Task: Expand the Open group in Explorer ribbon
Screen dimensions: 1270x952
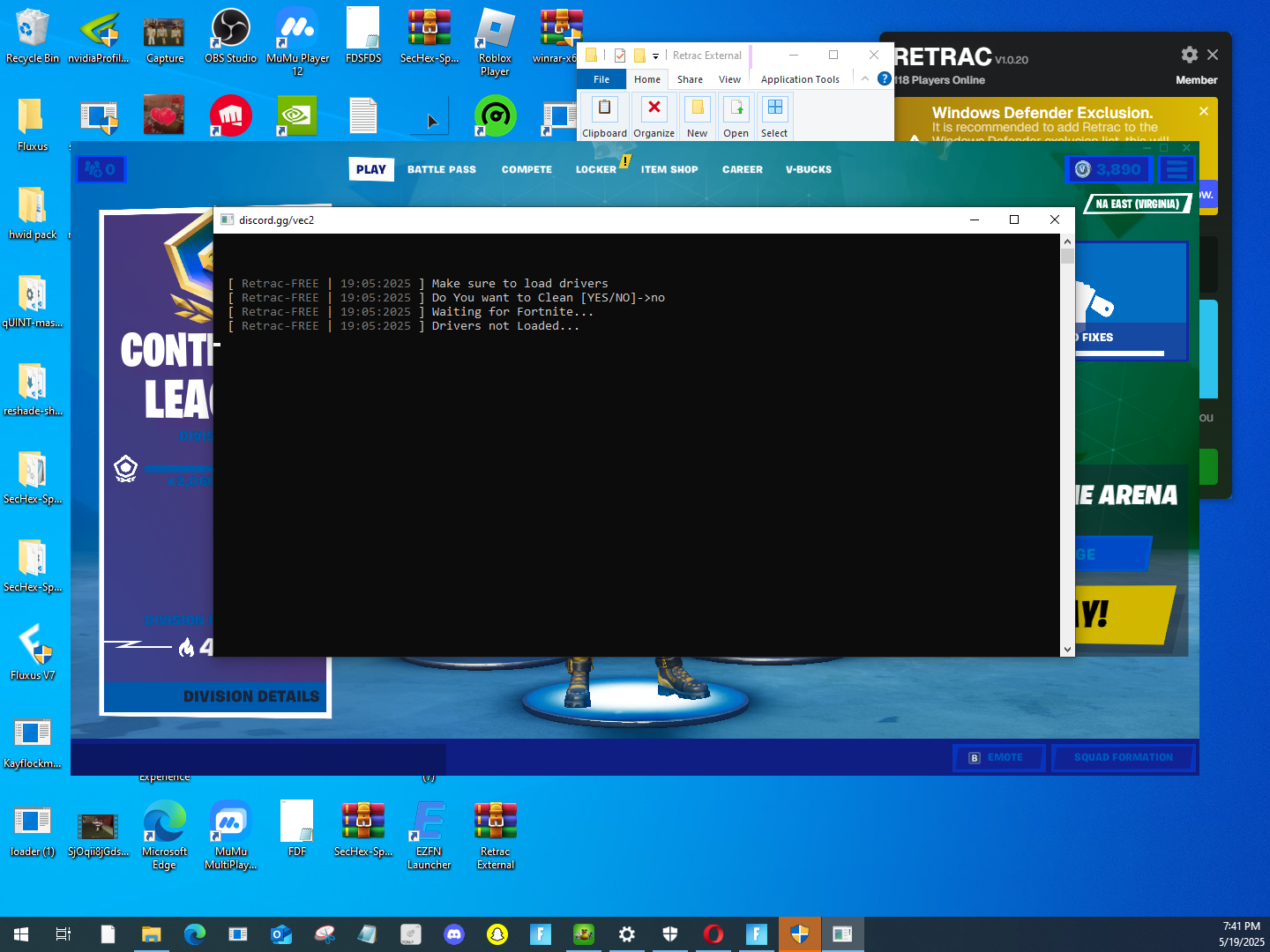Action: click(736, 117)
